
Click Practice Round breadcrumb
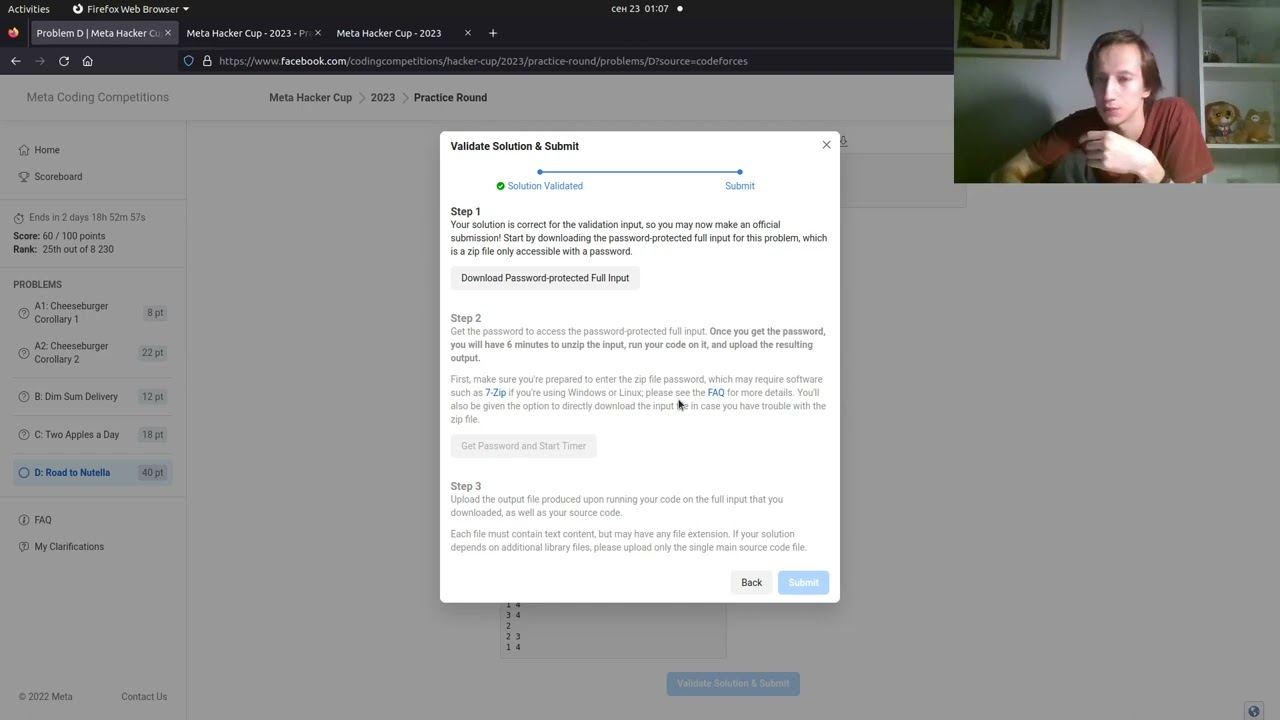pyautogui.click(x=450, y=97)
